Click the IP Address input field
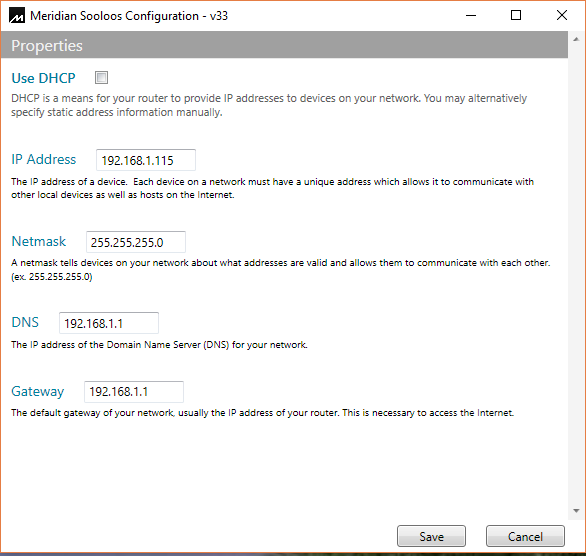 click(146, 160)
